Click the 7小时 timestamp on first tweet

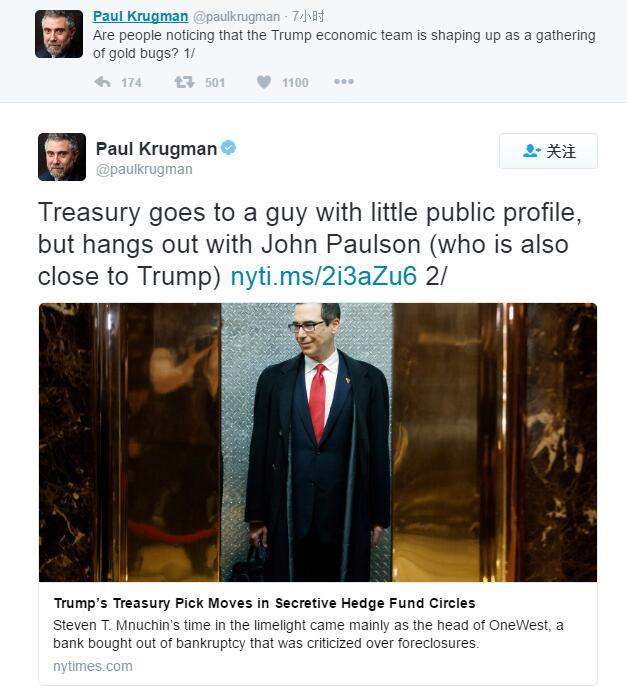coord(308,17)
